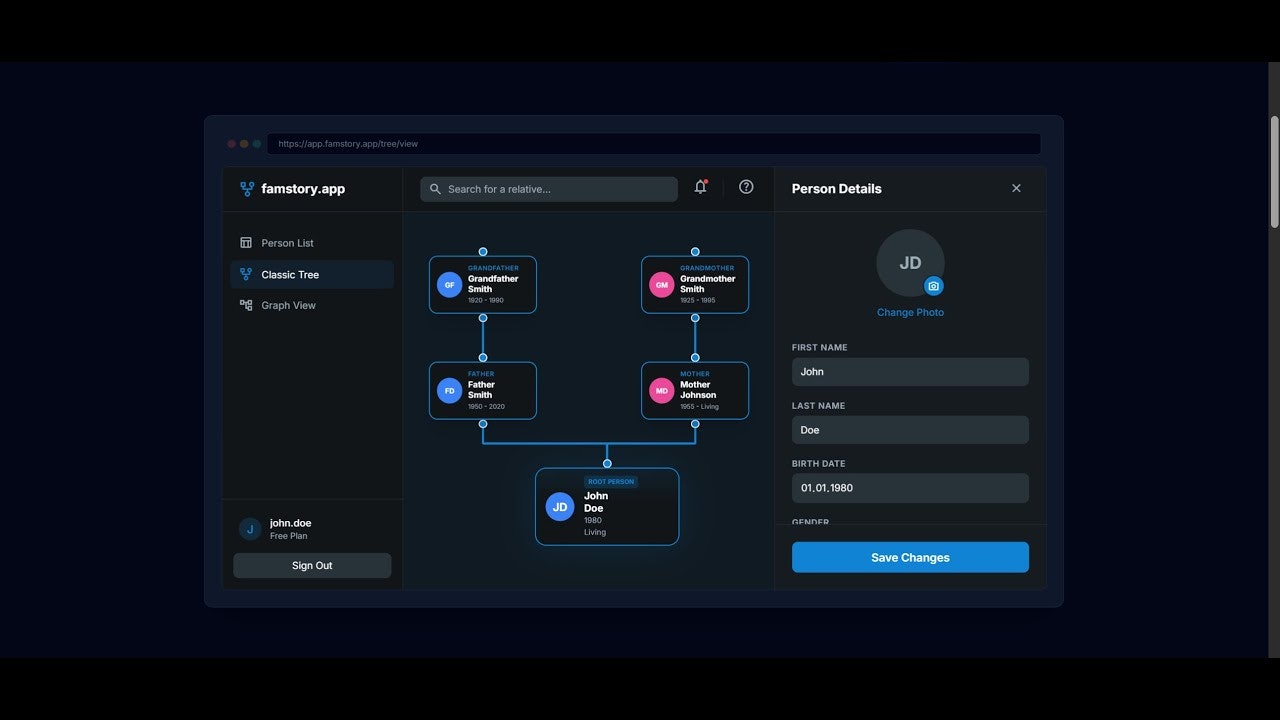The height and width of the screenshot is (720, 1280).
Task: Click the Person Details heading
Action: (837, 189)
